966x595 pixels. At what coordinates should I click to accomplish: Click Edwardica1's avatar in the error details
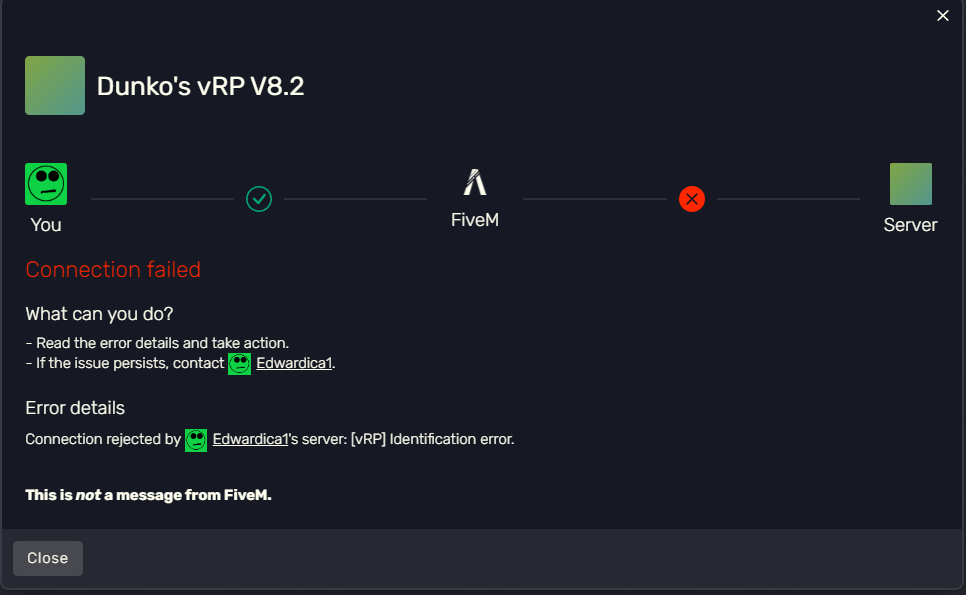click(x=196, y=440)
